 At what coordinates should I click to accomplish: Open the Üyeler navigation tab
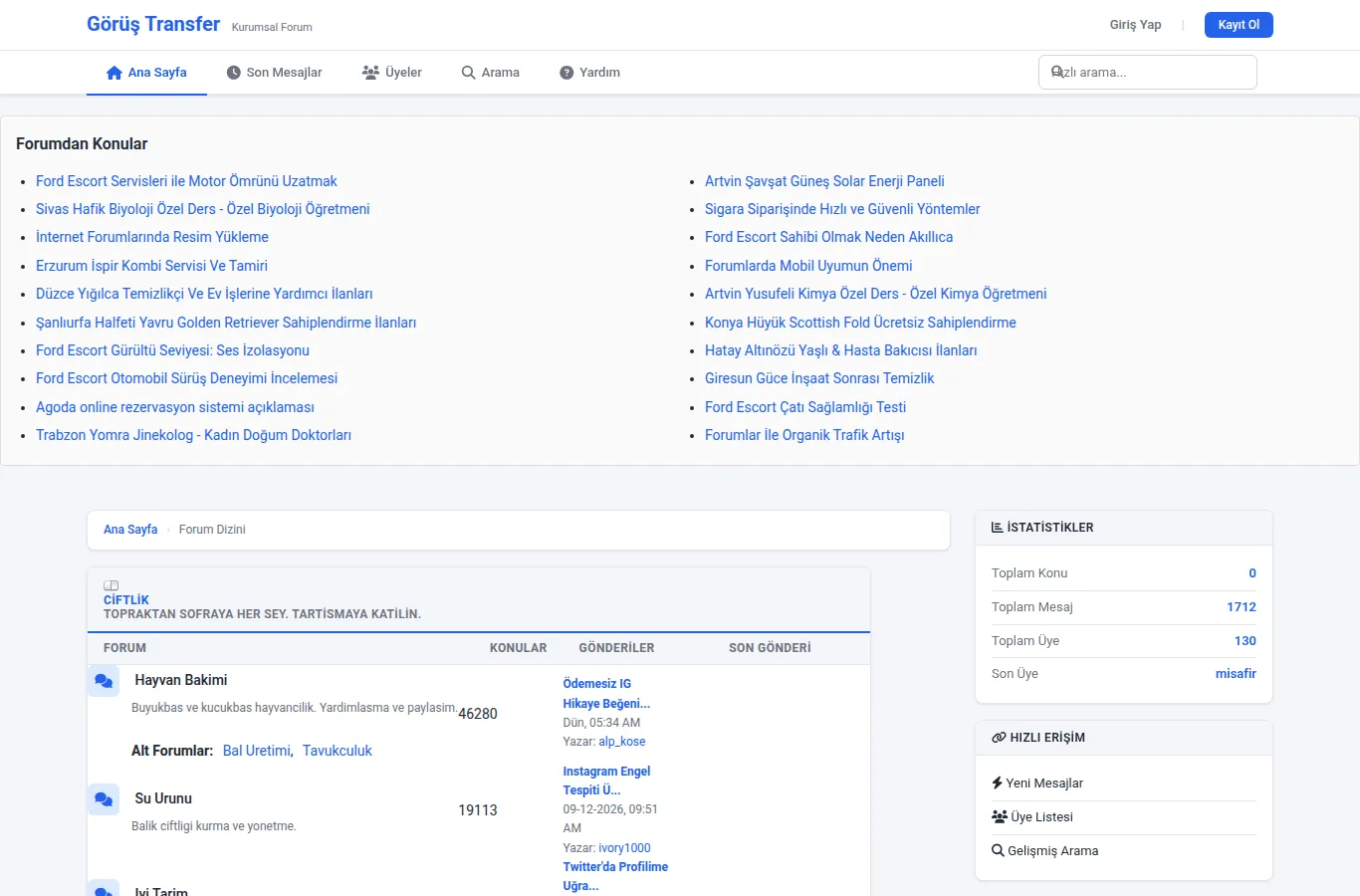pos(392,73)
